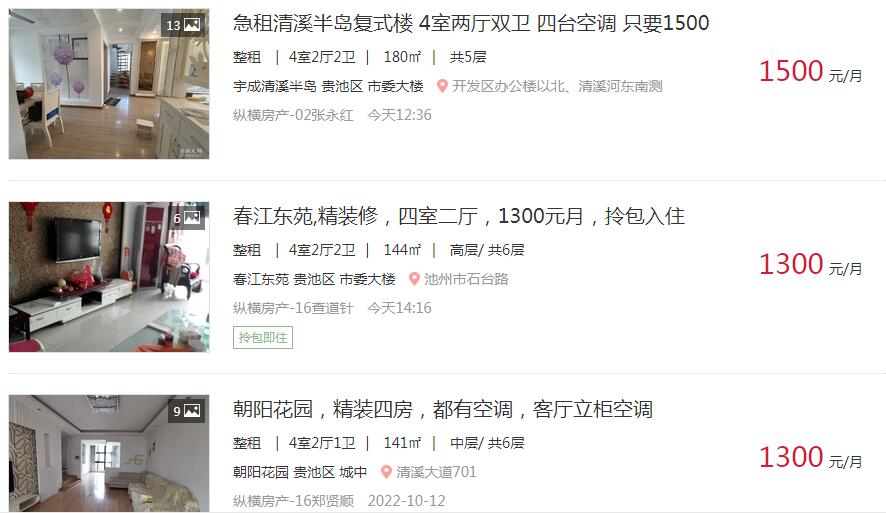This screenshot has height=513, width=886.
Task: Click the 9-photo count icon on third listing
Action: tap(186, 411)
